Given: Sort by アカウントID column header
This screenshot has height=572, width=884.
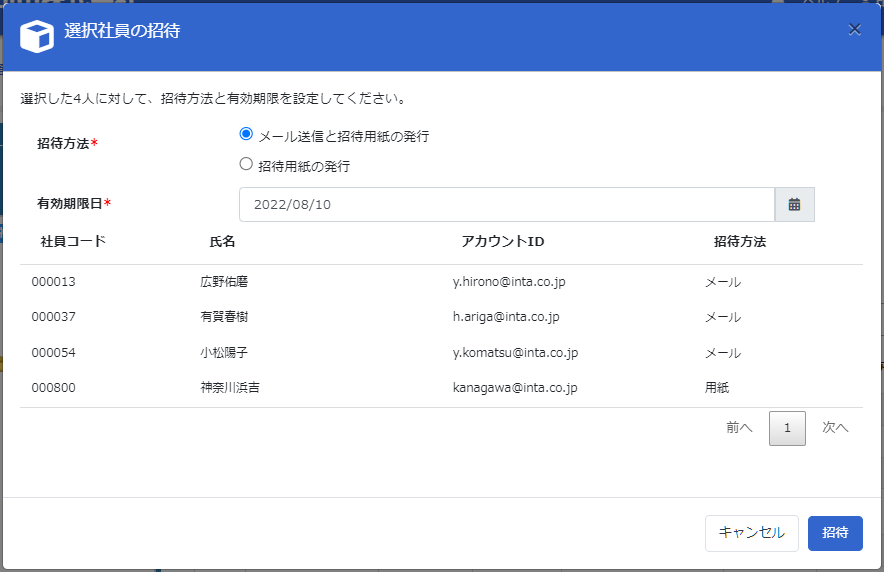Looking at the screenshot, I should (x=502, y=242).
